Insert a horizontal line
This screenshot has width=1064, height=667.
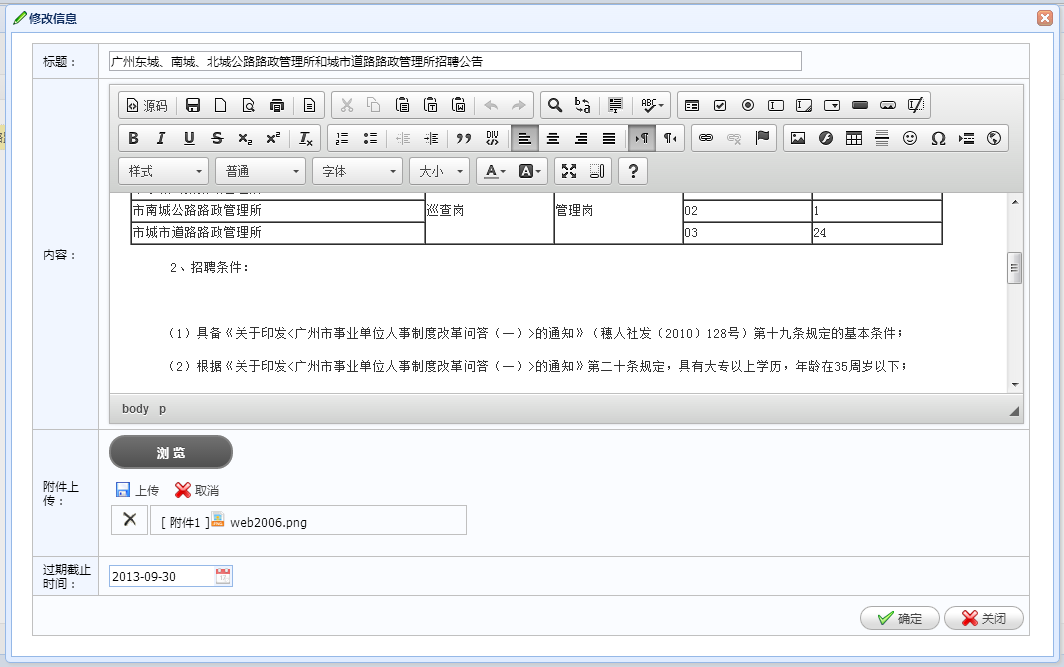coord(881,138)
